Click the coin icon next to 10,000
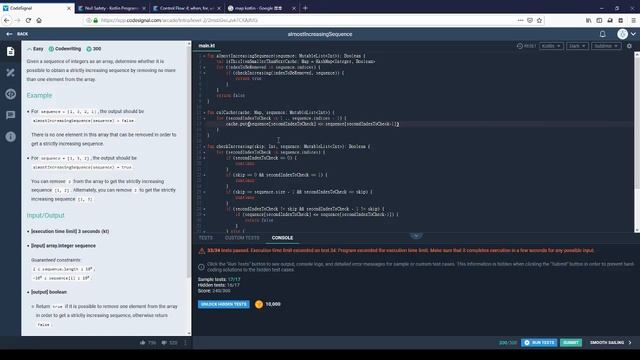 point(259,304)
